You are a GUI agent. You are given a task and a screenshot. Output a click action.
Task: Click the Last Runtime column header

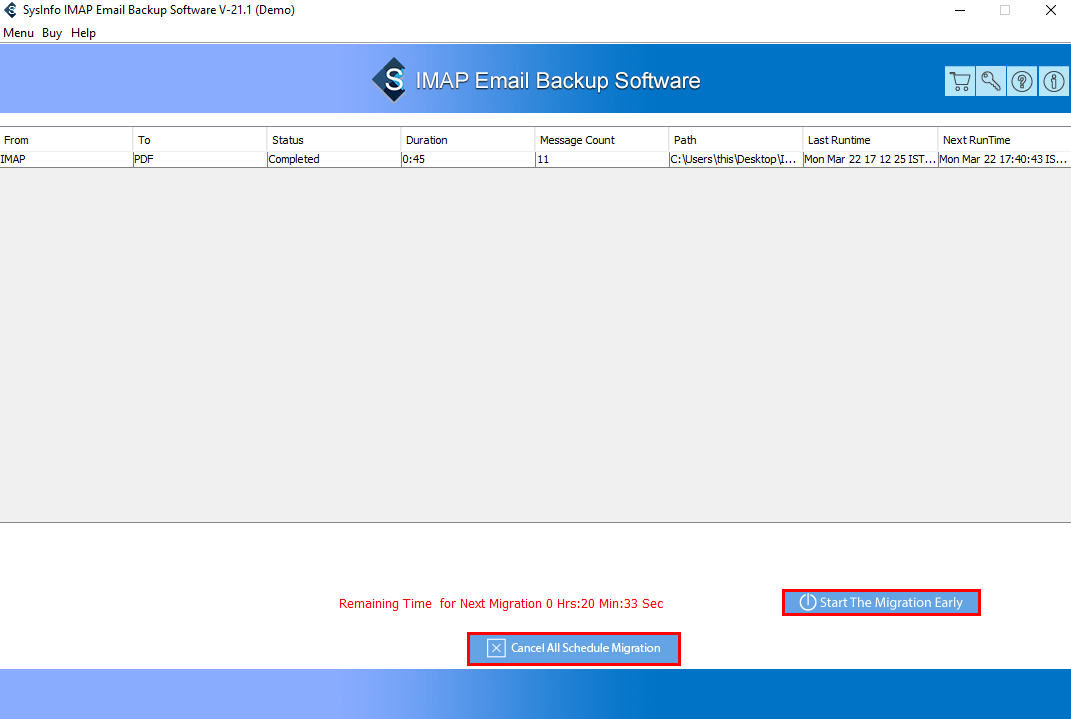(870, 140)
